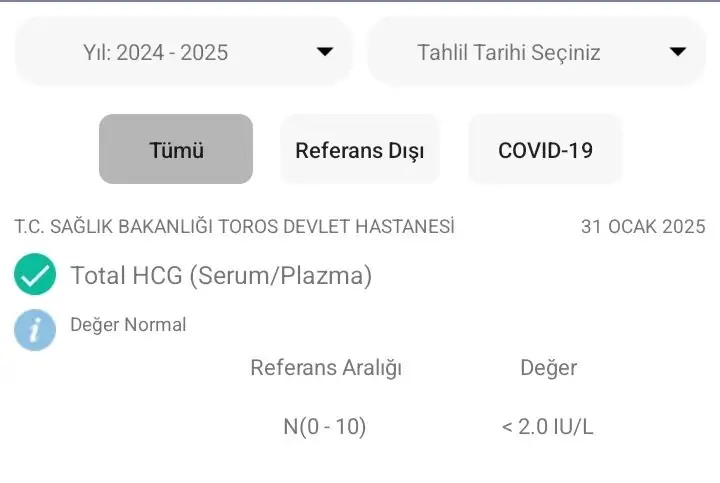Tap the 'Total HCG' words in the test title
Image resolution: width=720 pixels, height=483 pixels.
[x=126, y=276]
